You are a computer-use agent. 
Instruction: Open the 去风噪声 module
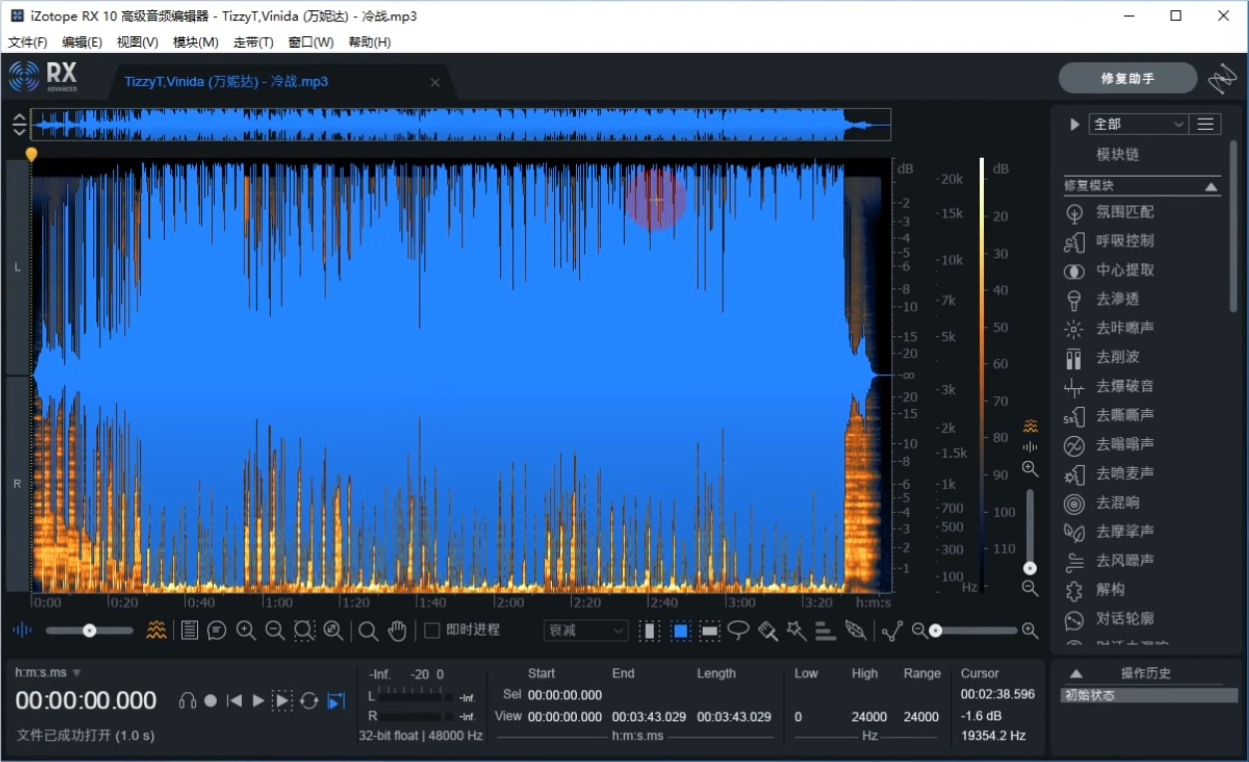[x=1124, y=561]
